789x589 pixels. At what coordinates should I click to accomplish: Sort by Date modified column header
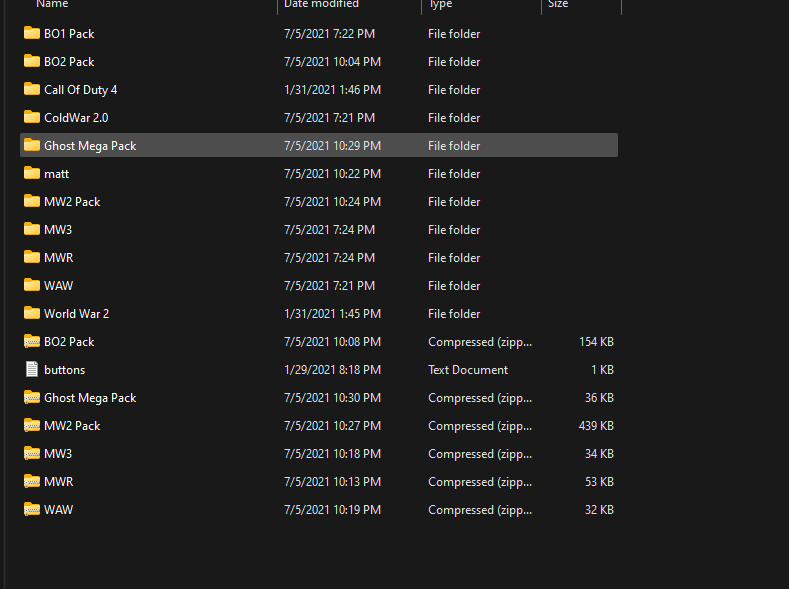(321, 4)
